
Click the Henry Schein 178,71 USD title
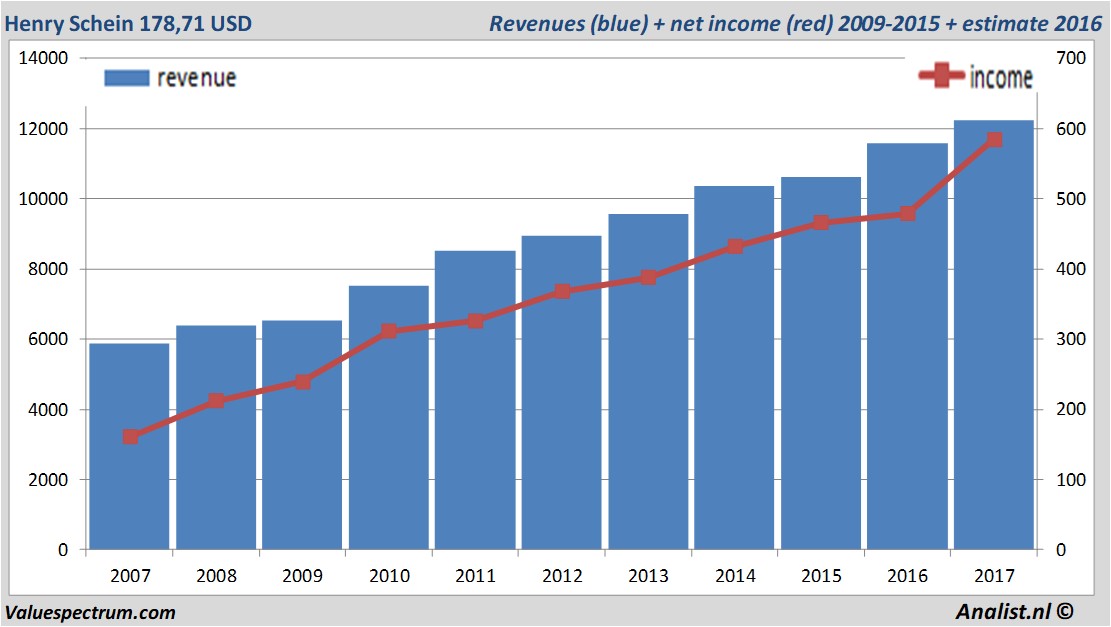coord(128,22)
